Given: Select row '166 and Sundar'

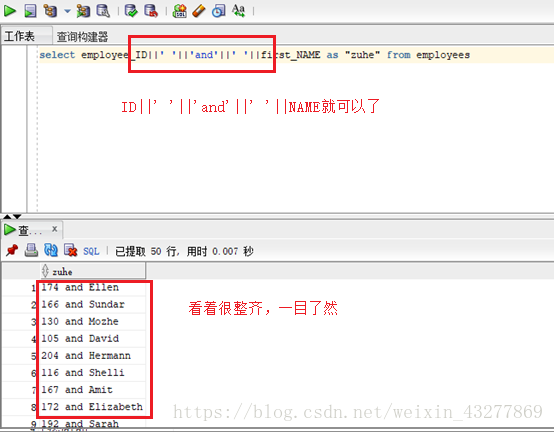Looking at the screenshot, I should (x=93, y=304).
